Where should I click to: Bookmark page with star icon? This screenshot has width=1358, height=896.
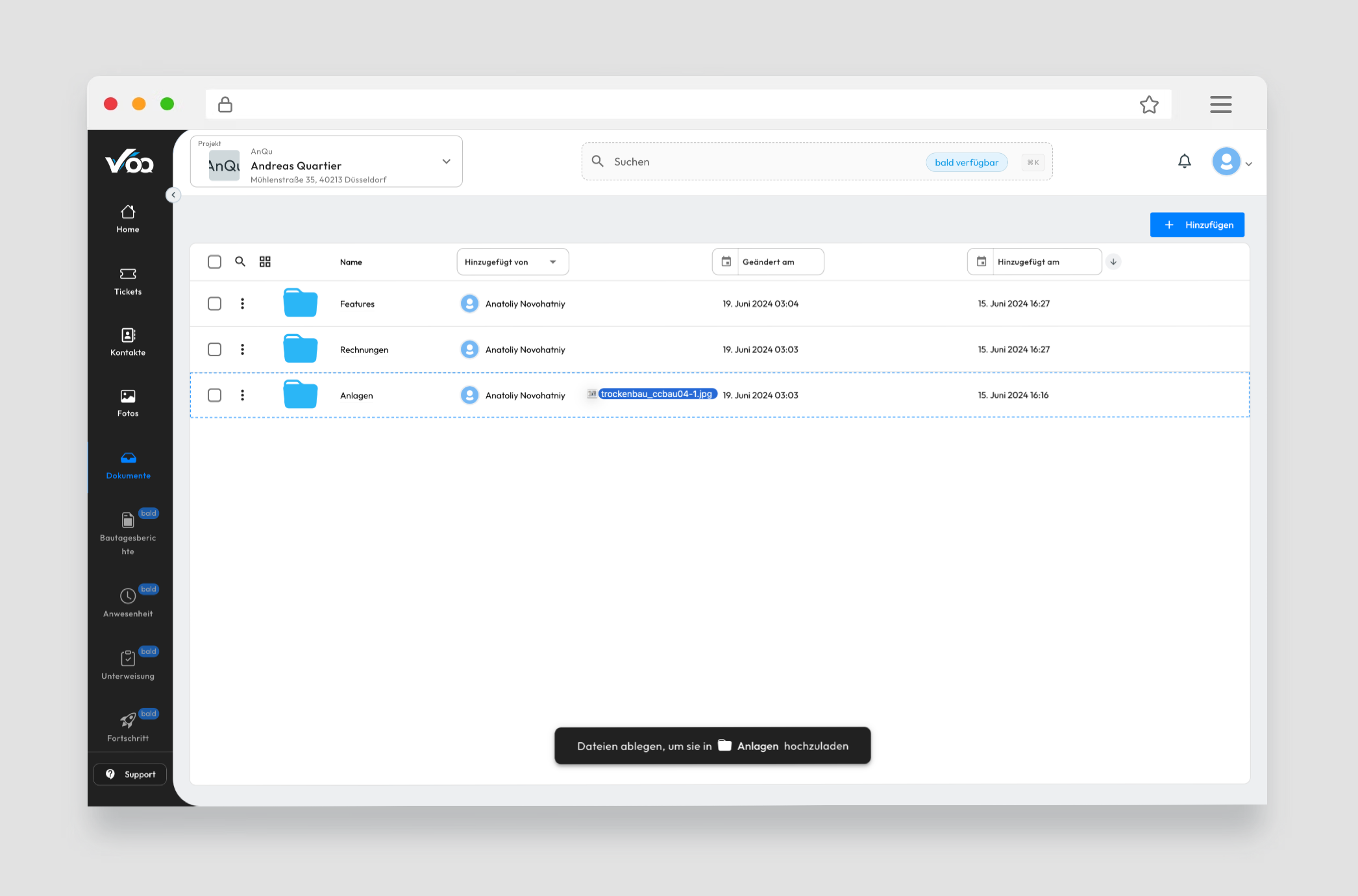[x=1149, y=104]
